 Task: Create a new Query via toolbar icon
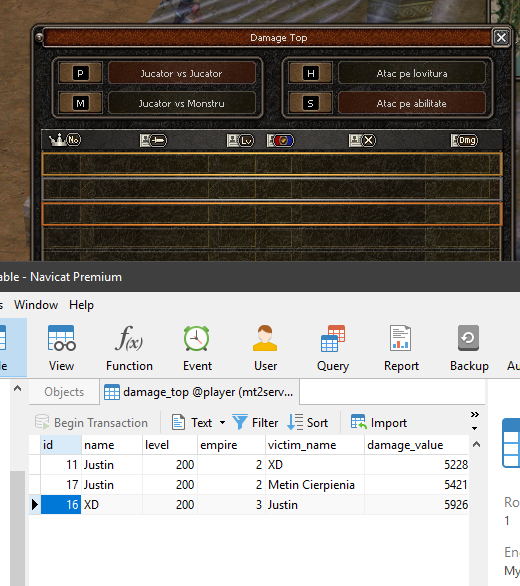click(333, 338)
